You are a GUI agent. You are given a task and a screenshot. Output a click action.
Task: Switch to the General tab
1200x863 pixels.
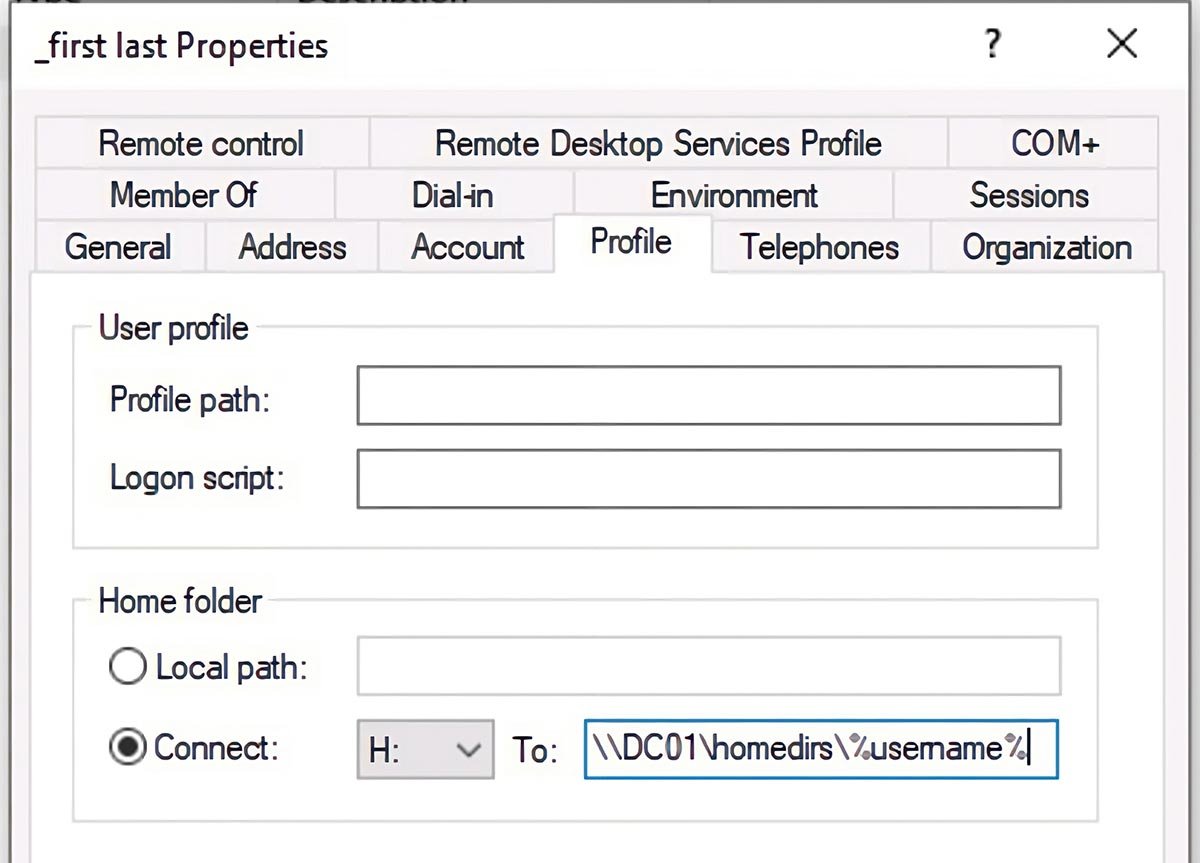(x=118, y=247)
